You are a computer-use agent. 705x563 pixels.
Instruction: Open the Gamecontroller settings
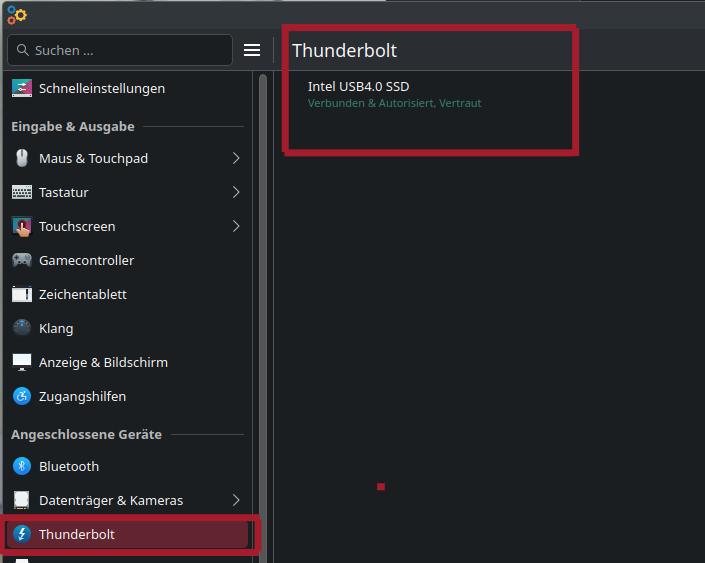[128, 260]
